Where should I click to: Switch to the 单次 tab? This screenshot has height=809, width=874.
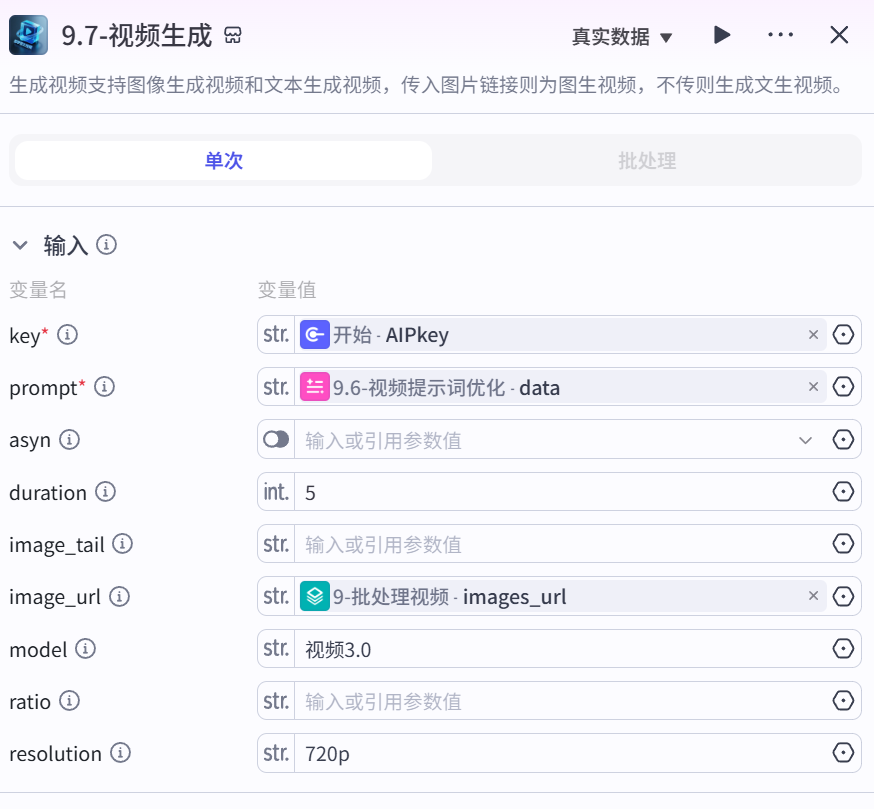224,161
